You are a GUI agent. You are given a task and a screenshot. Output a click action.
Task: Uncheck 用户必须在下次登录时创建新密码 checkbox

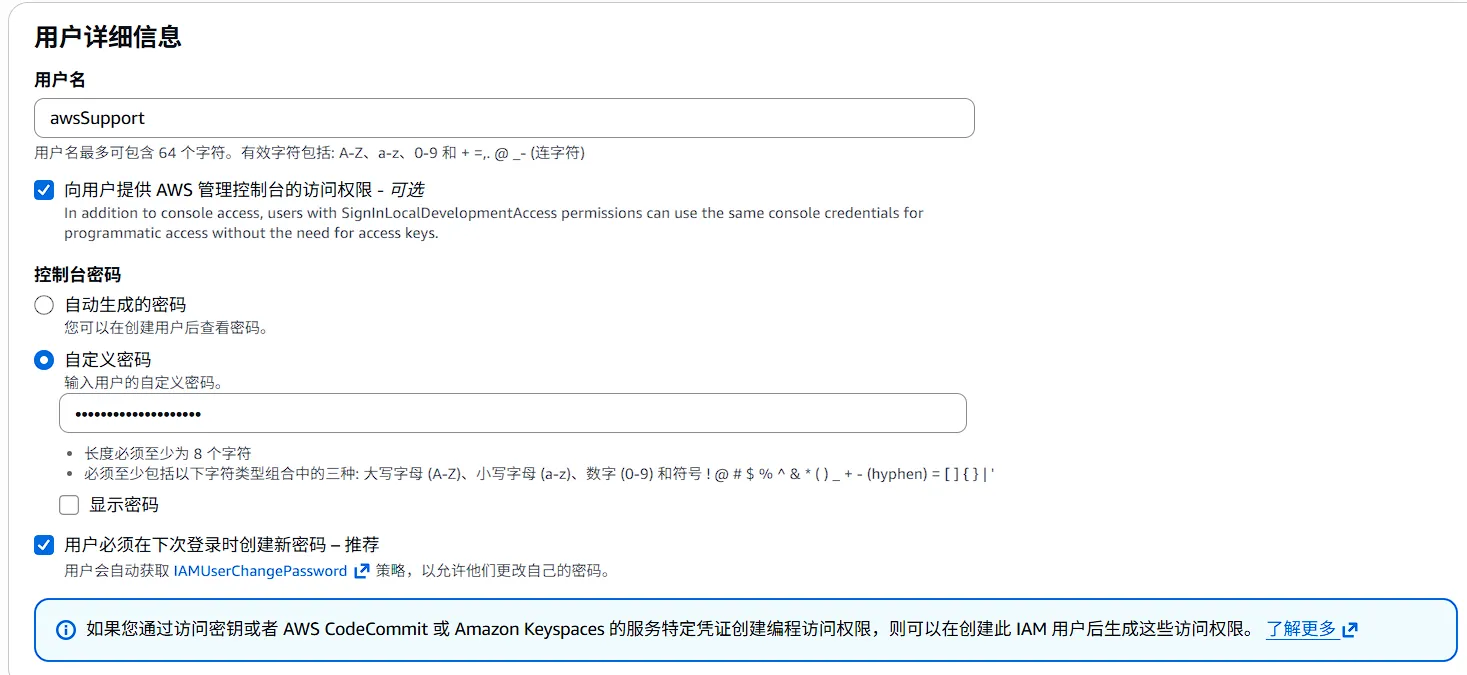[x=44, y=545]
